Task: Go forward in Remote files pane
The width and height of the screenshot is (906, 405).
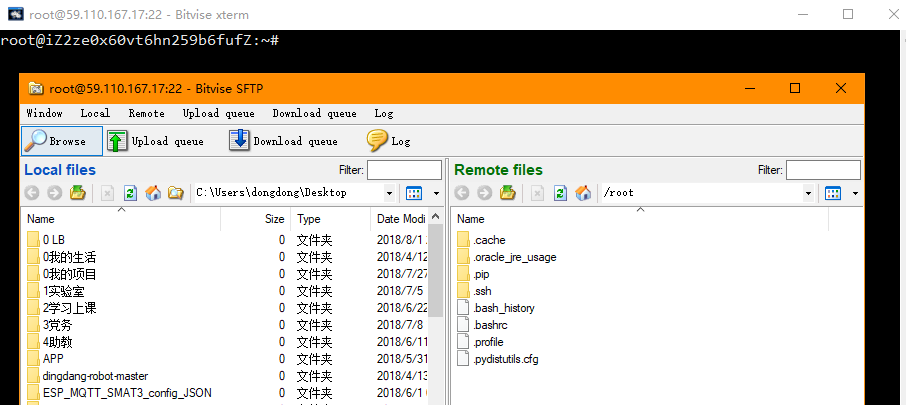Action: point(485,193)
